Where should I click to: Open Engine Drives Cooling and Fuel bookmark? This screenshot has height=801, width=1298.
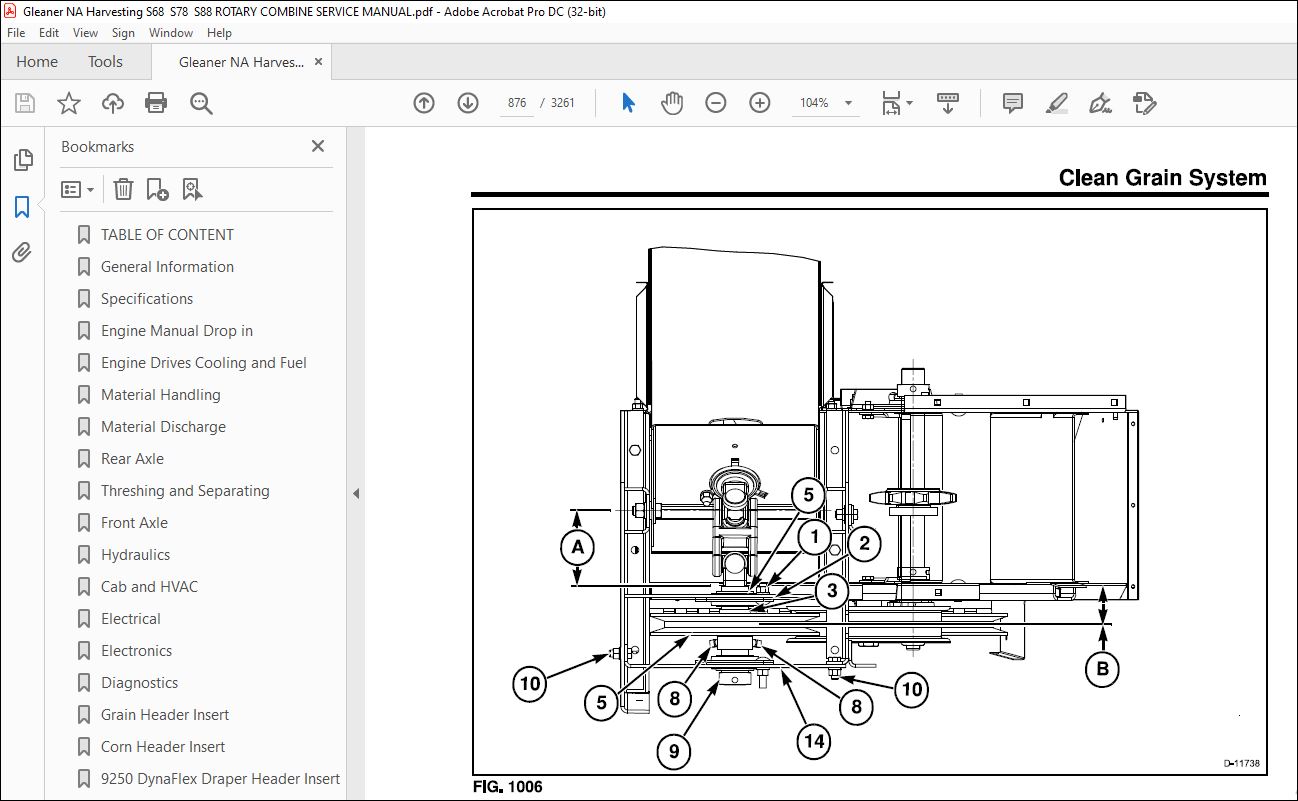coord(204,363)
